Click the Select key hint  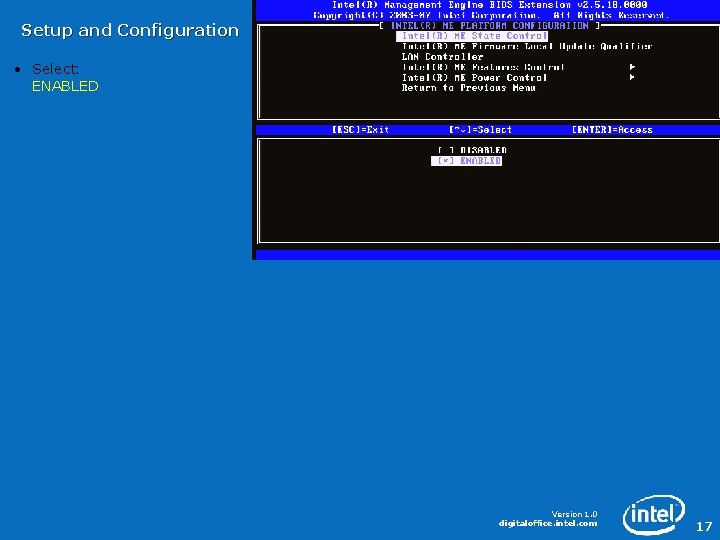point(480,130)
